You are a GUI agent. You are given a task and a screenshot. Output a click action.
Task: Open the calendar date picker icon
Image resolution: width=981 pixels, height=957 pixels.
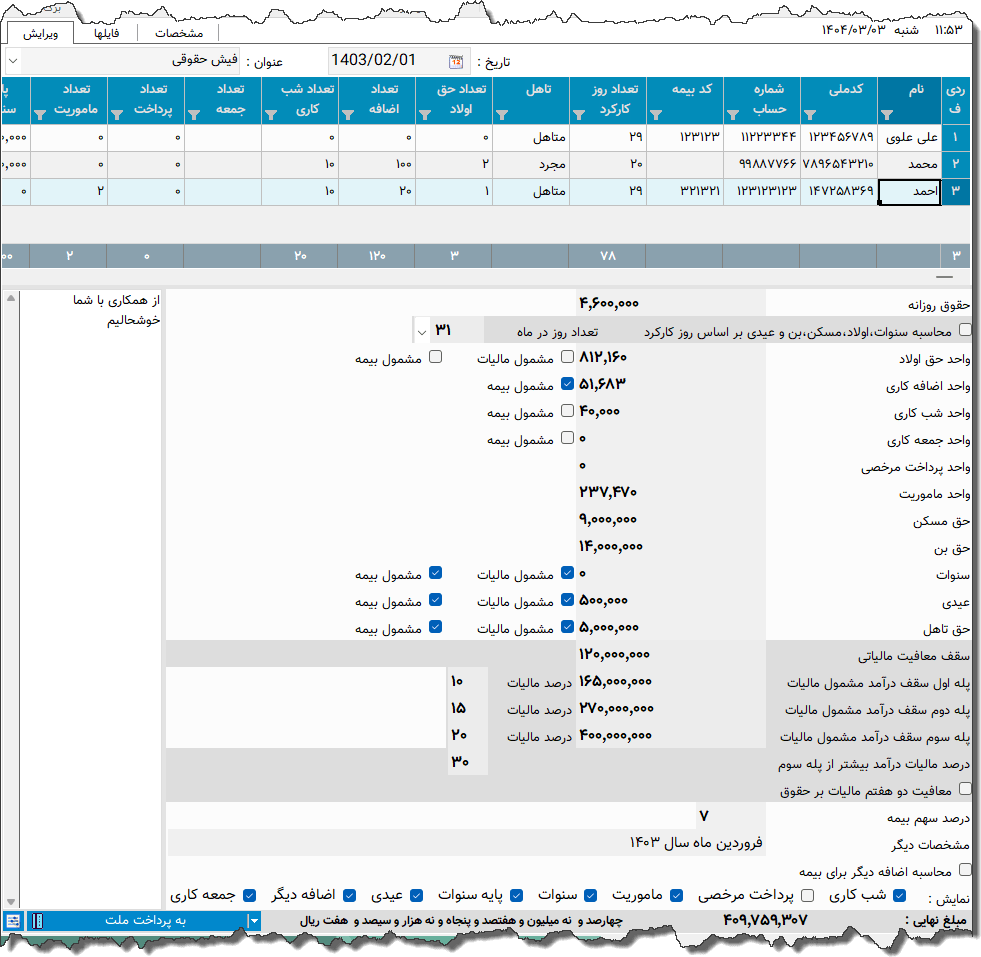click(x=456, y=61)
